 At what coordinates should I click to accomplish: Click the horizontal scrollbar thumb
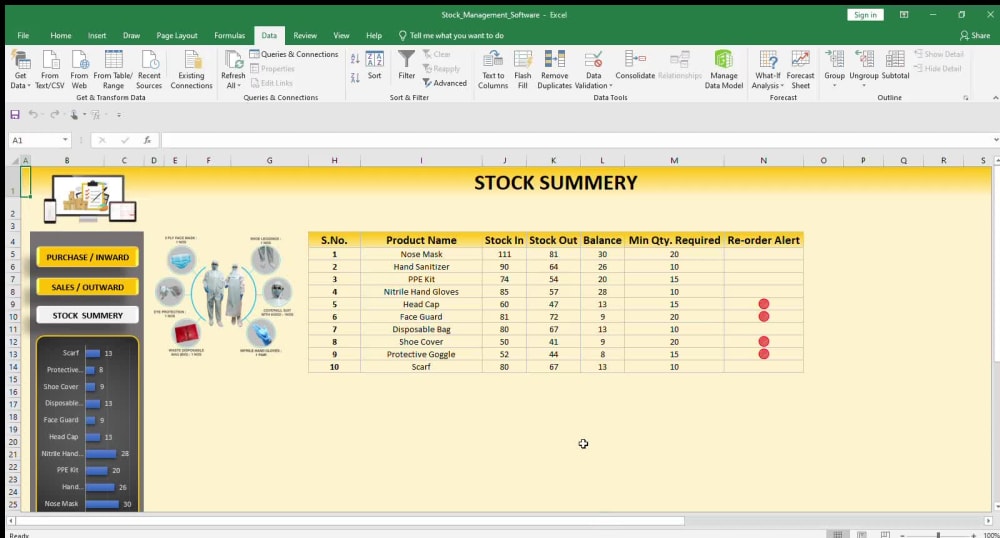click(349, 521)
